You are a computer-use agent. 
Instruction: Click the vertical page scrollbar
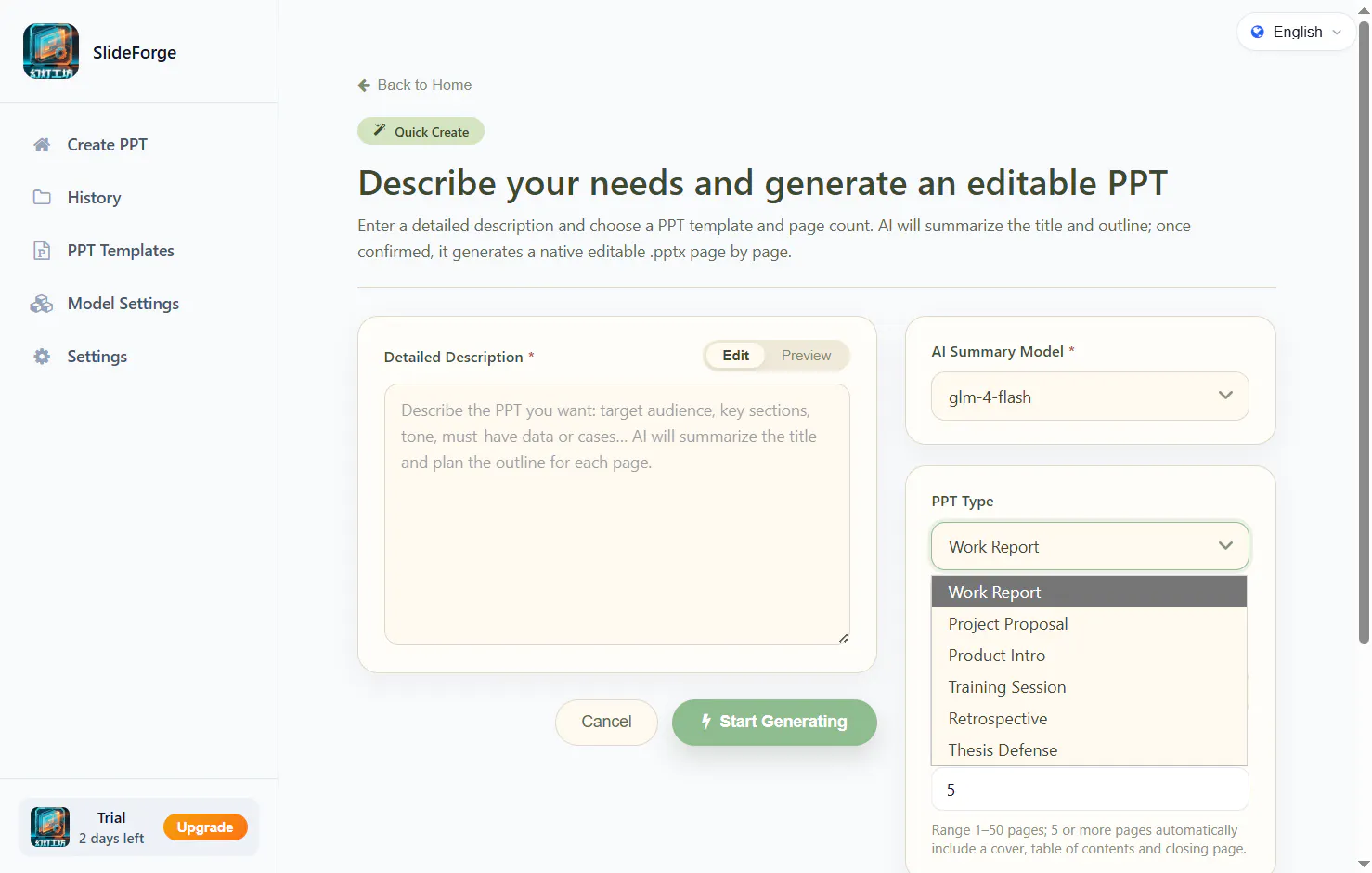pyautogui.click(x=1364, y=332)
